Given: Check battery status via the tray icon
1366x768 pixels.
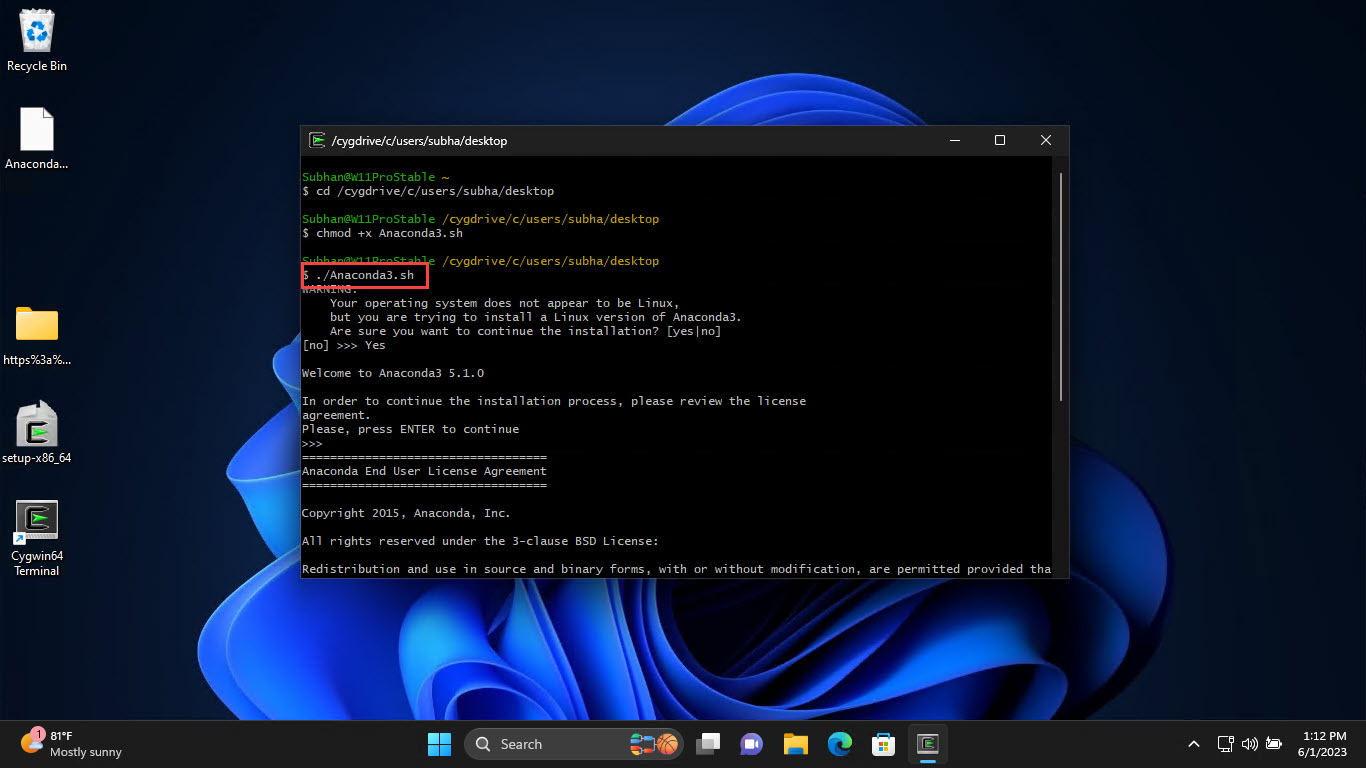Looking at the screenshot, I should click(x=1274, y=744).
